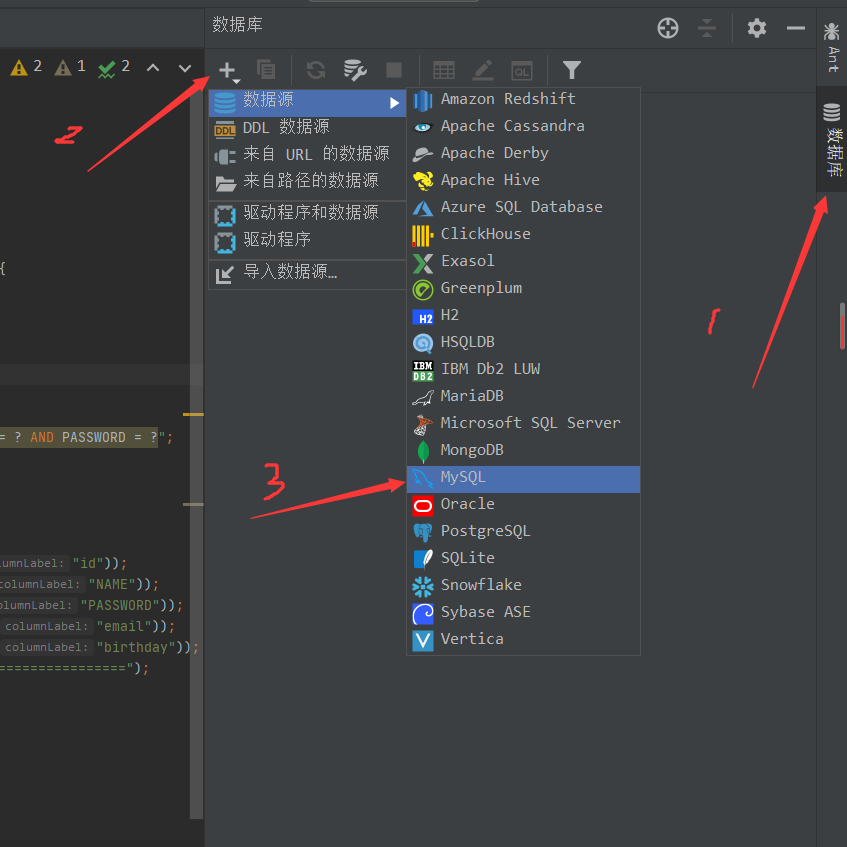Select 驱动程序和数据源 menu item
The image size is (847, 847).
click(x=307, y=214)
